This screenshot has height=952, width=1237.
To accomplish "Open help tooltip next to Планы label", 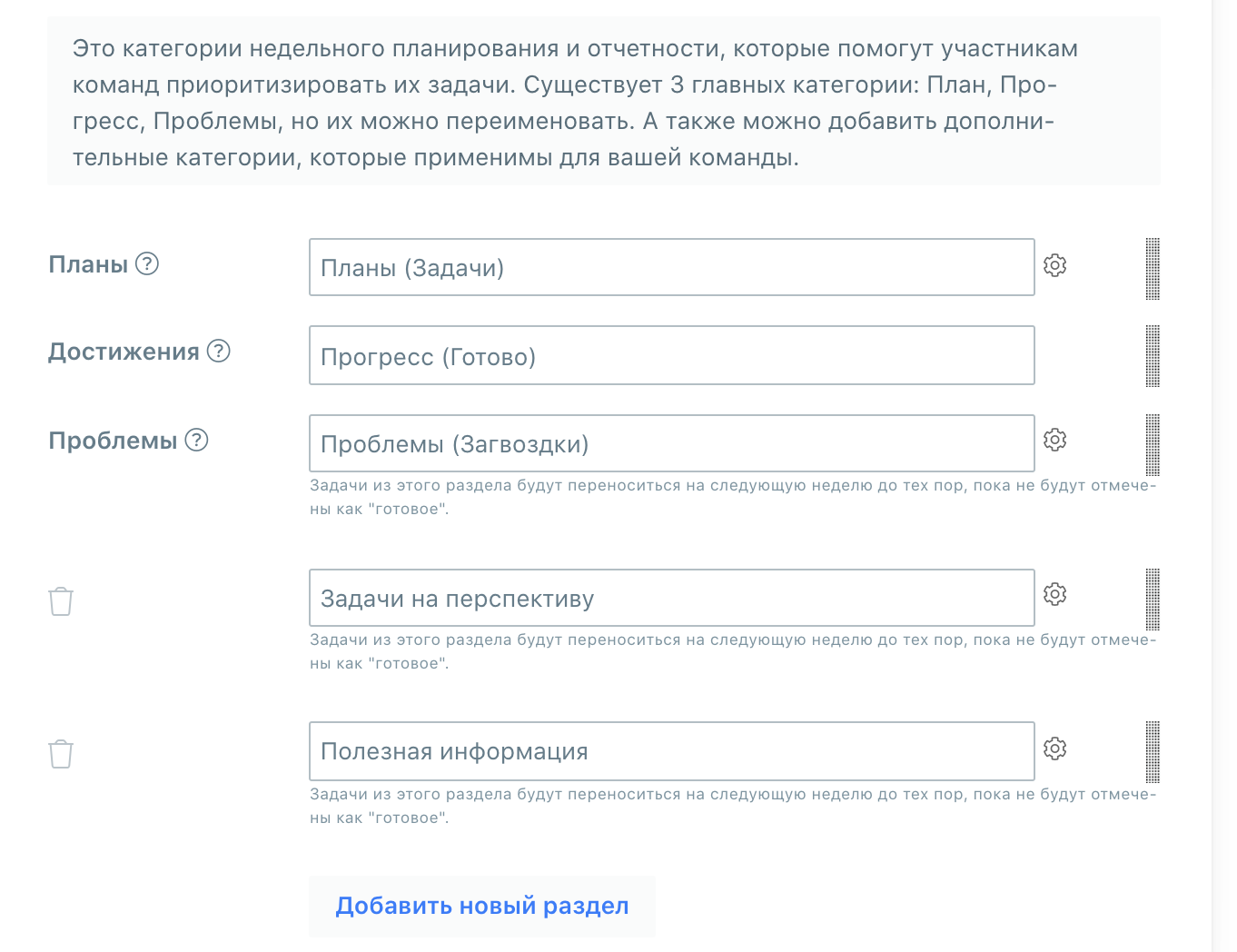I will tap(148, 264).
